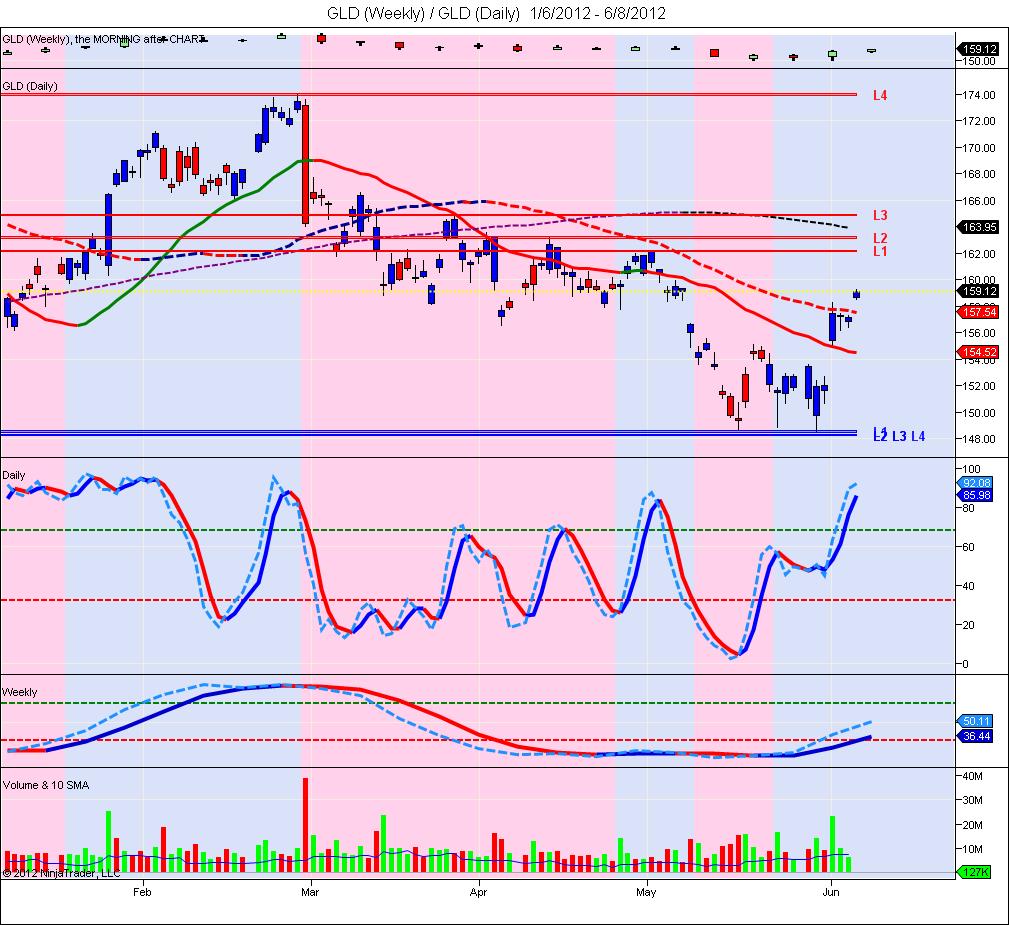The height and width of the screenshot is (925, 1009).
Task: Click the "Volume & 10 SMA" panel label
Action: click(x=46, y=785)
